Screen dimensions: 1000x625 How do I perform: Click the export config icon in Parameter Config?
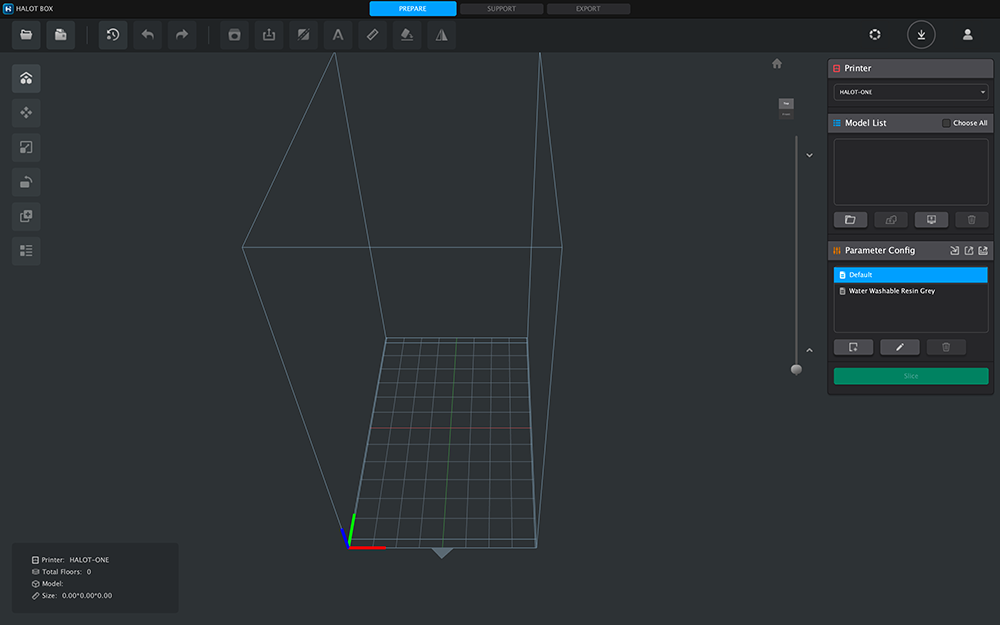tap(969, 251)
